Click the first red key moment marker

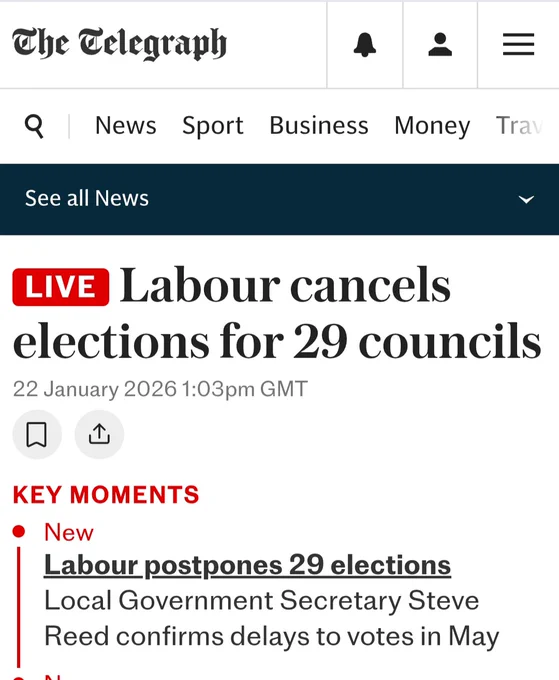tap(19, 531)
